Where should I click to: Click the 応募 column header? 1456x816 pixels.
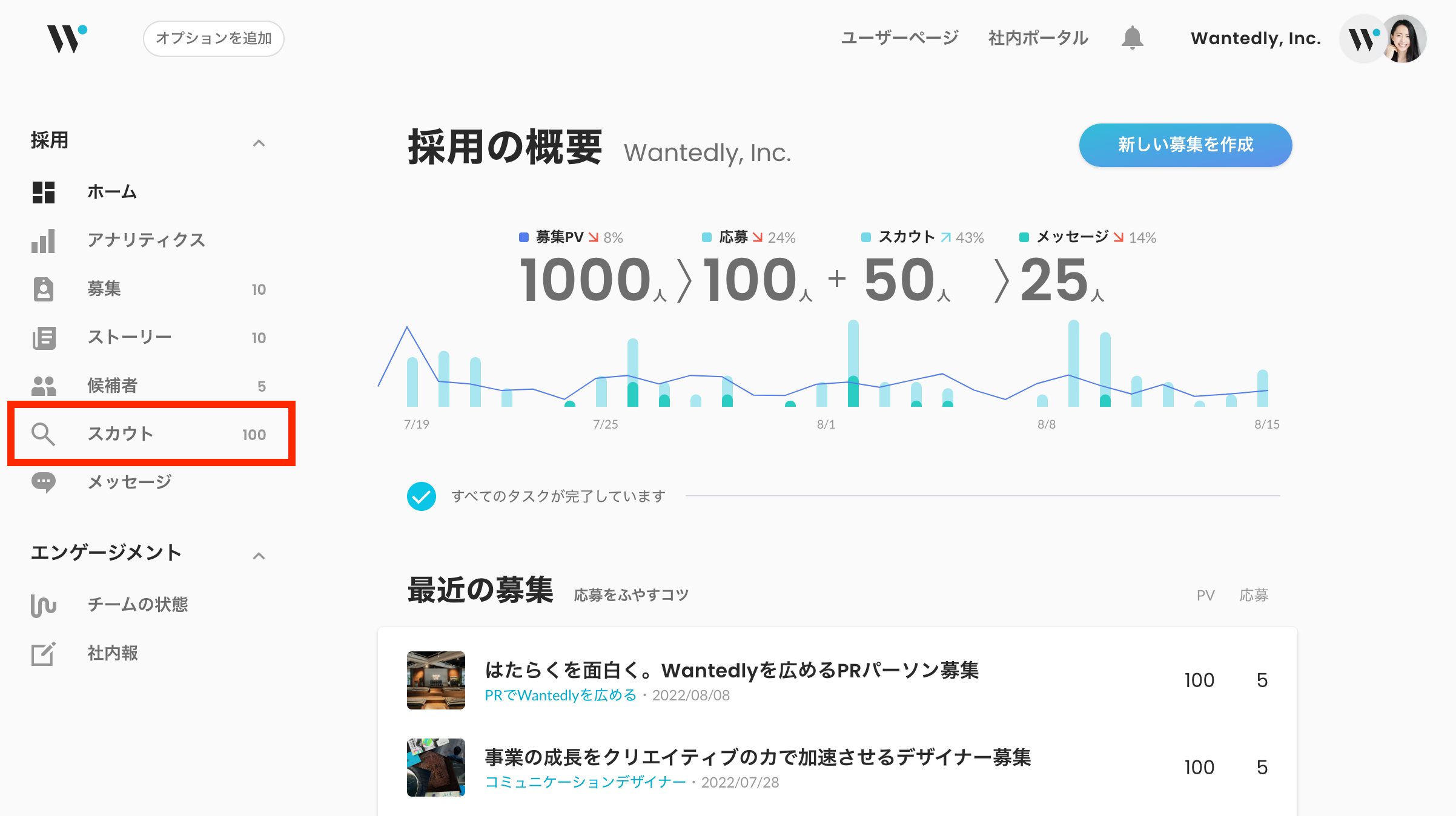pyautogui.click(x=1254, y=596)
